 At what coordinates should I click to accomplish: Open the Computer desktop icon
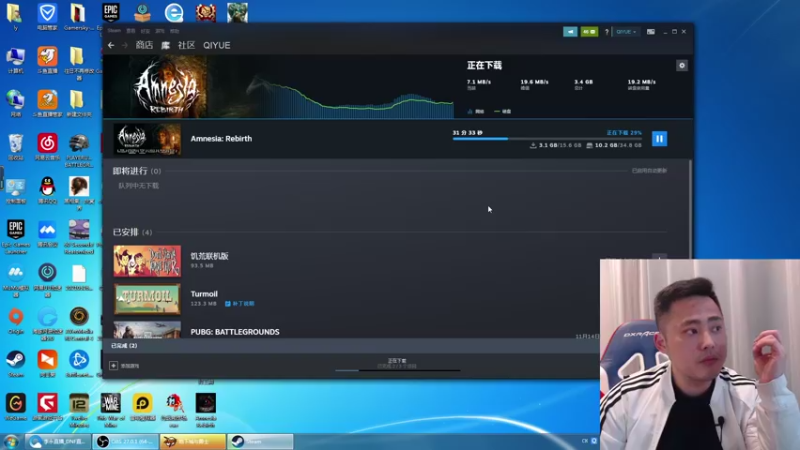coord(15,60)
